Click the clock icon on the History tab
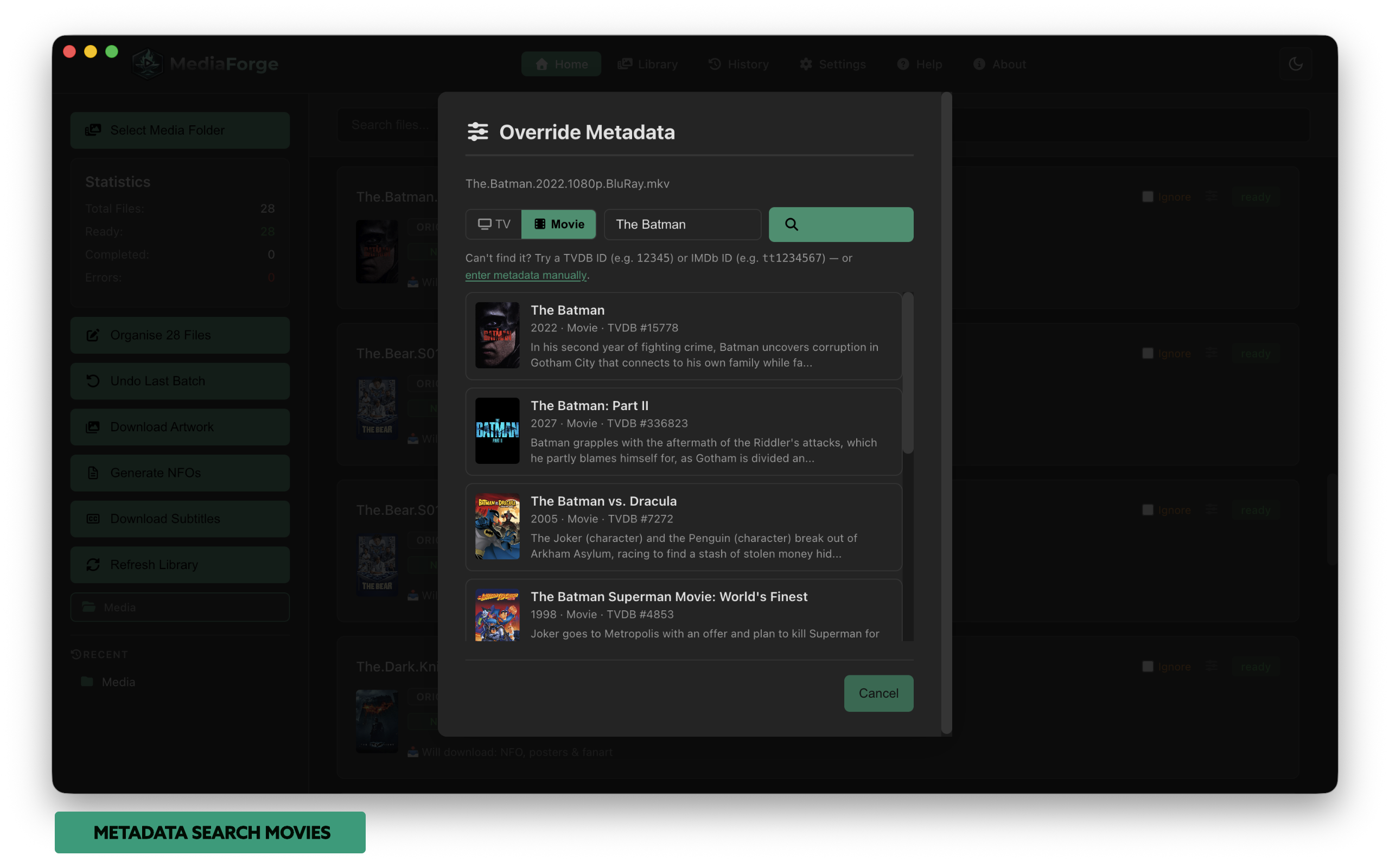 tap(715, 63)
